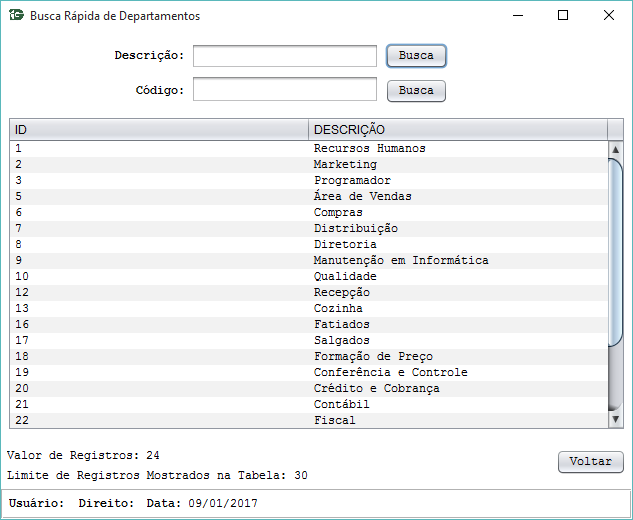Click the application icon in the title bar
Screen dimensions: 633x520
tap(17, 15)
